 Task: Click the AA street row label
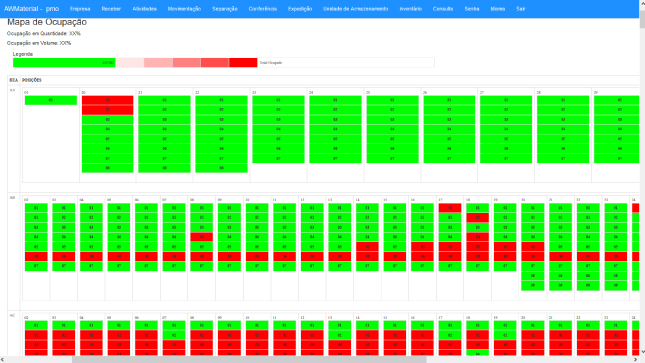12,91
